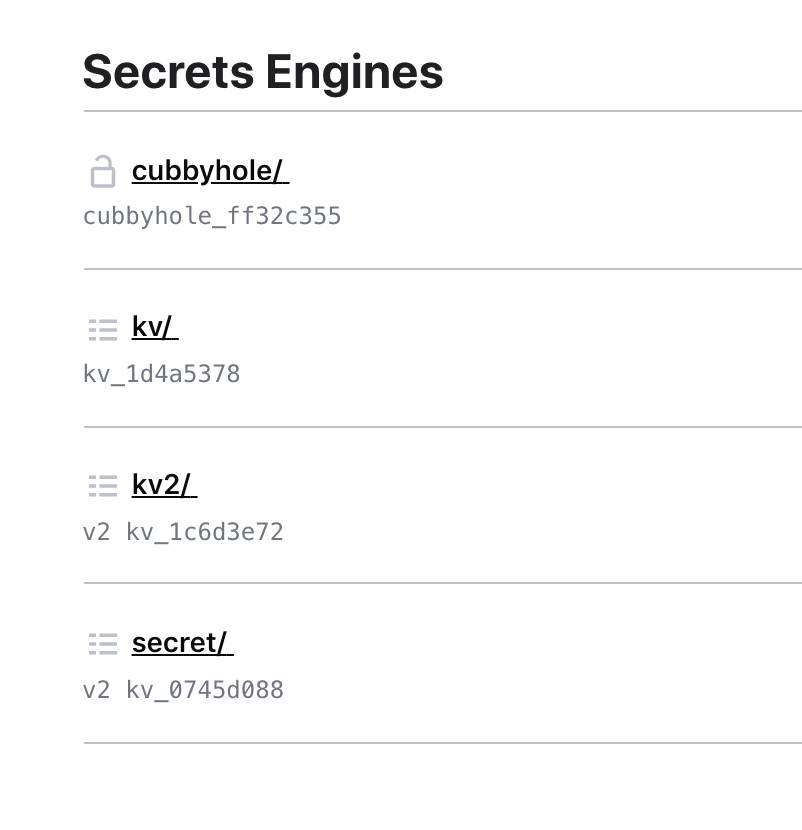This screenshot has height=830, width=802.
Task: Open the cubbyhole/ secrets engine
Action: pyautogui.click(x=210, y=172)
